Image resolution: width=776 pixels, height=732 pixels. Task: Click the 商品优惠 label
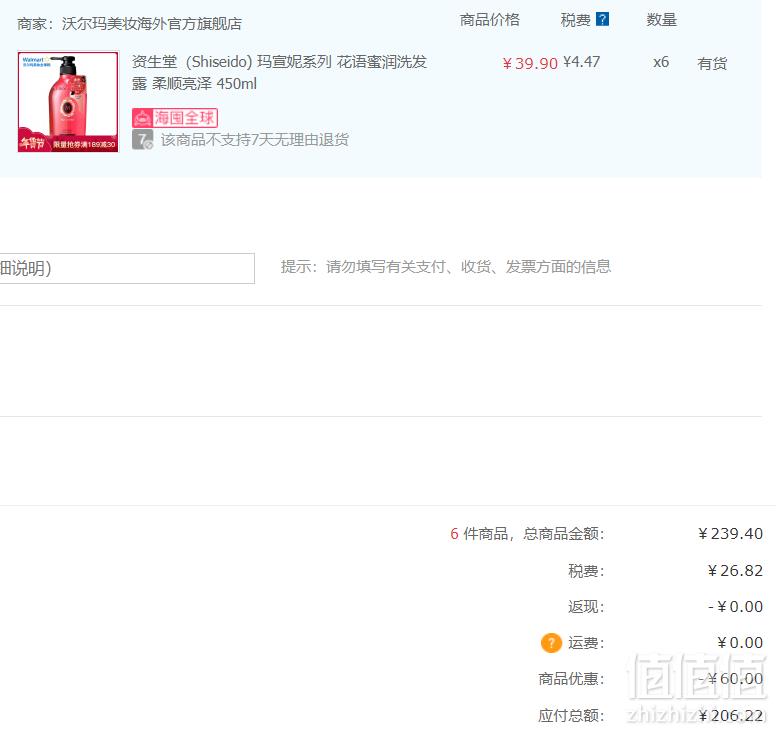[x=571, y=679]
